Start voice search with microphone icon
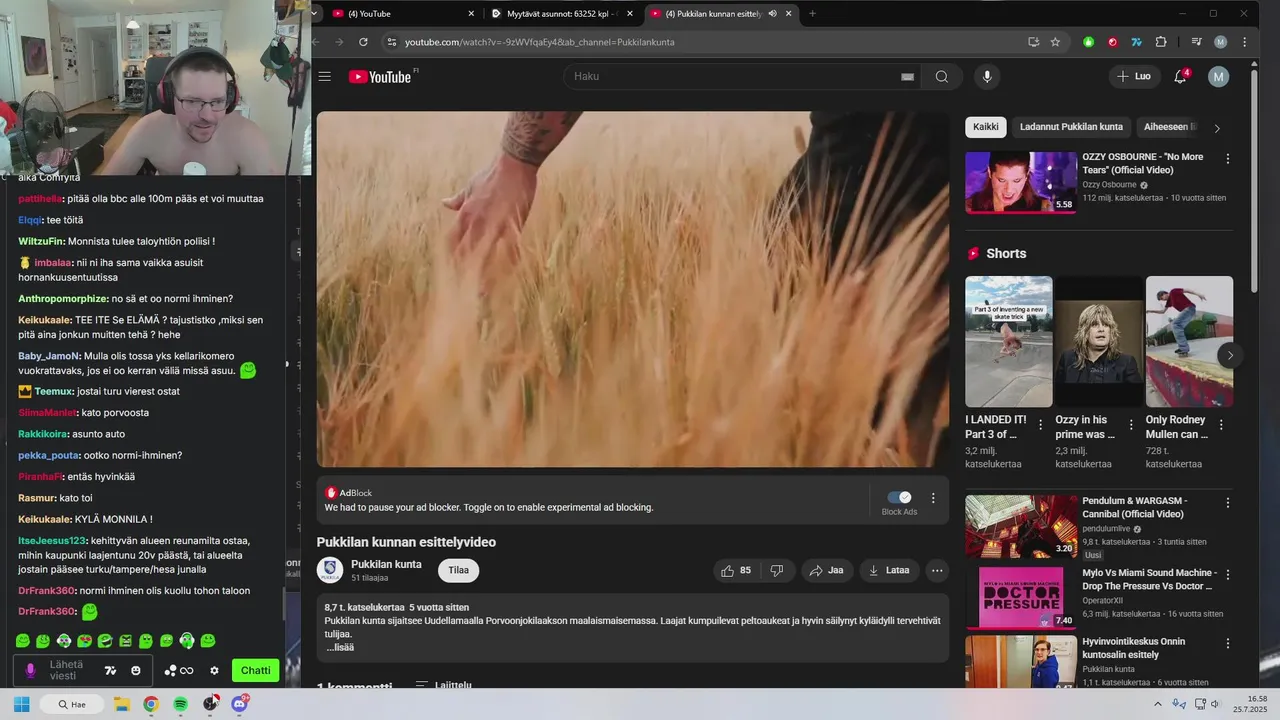 [987, 77]
